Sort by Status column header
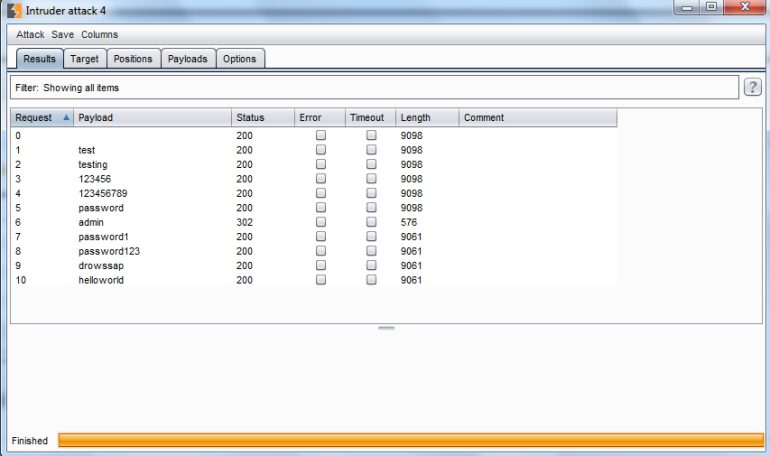 coord(262,118)
